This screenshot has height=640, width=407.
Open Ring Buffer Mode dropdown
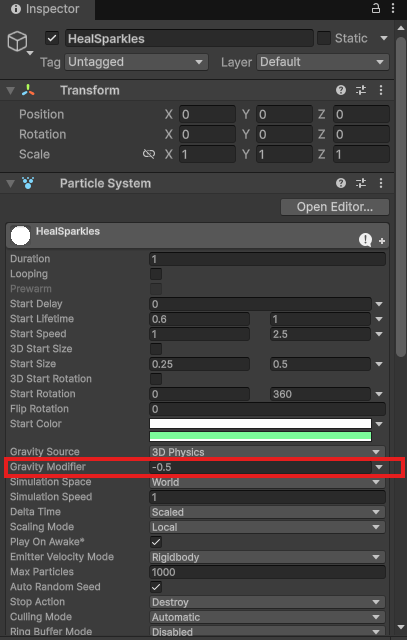point(267,632)
